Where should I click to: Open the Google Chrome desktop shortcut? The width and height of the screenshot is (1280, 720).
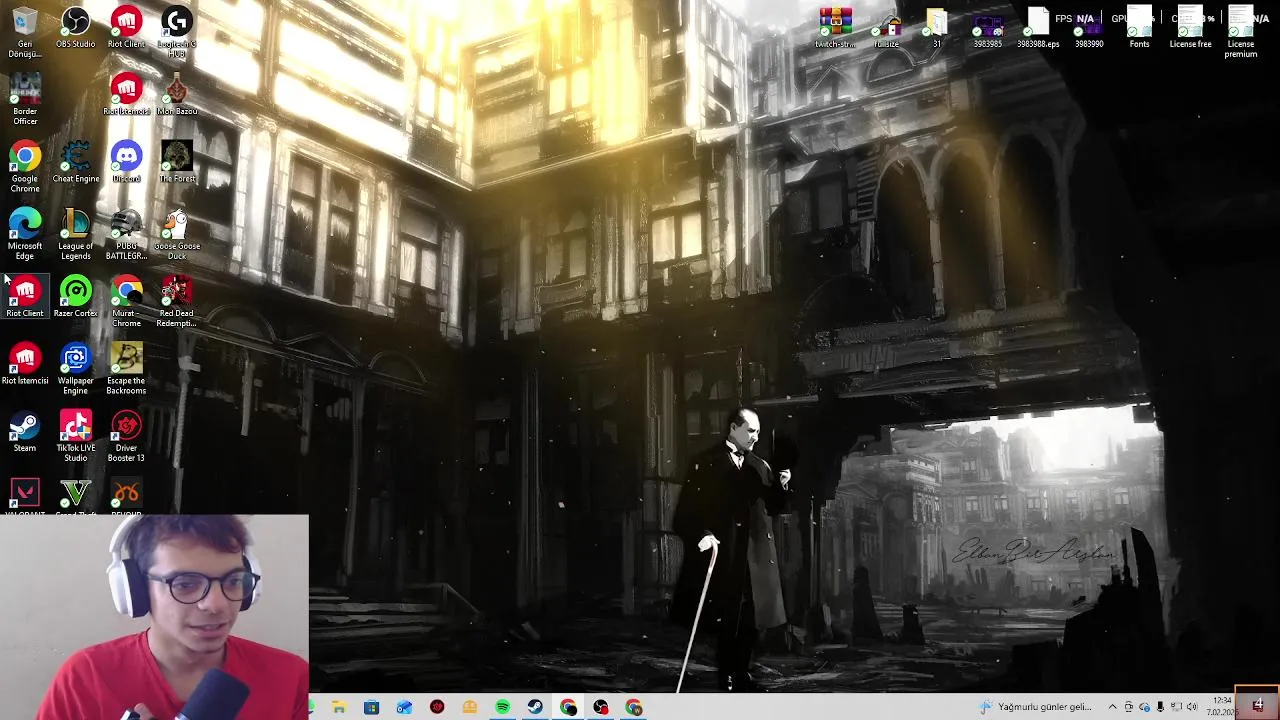pyautogui.click(x=25, y=166)
